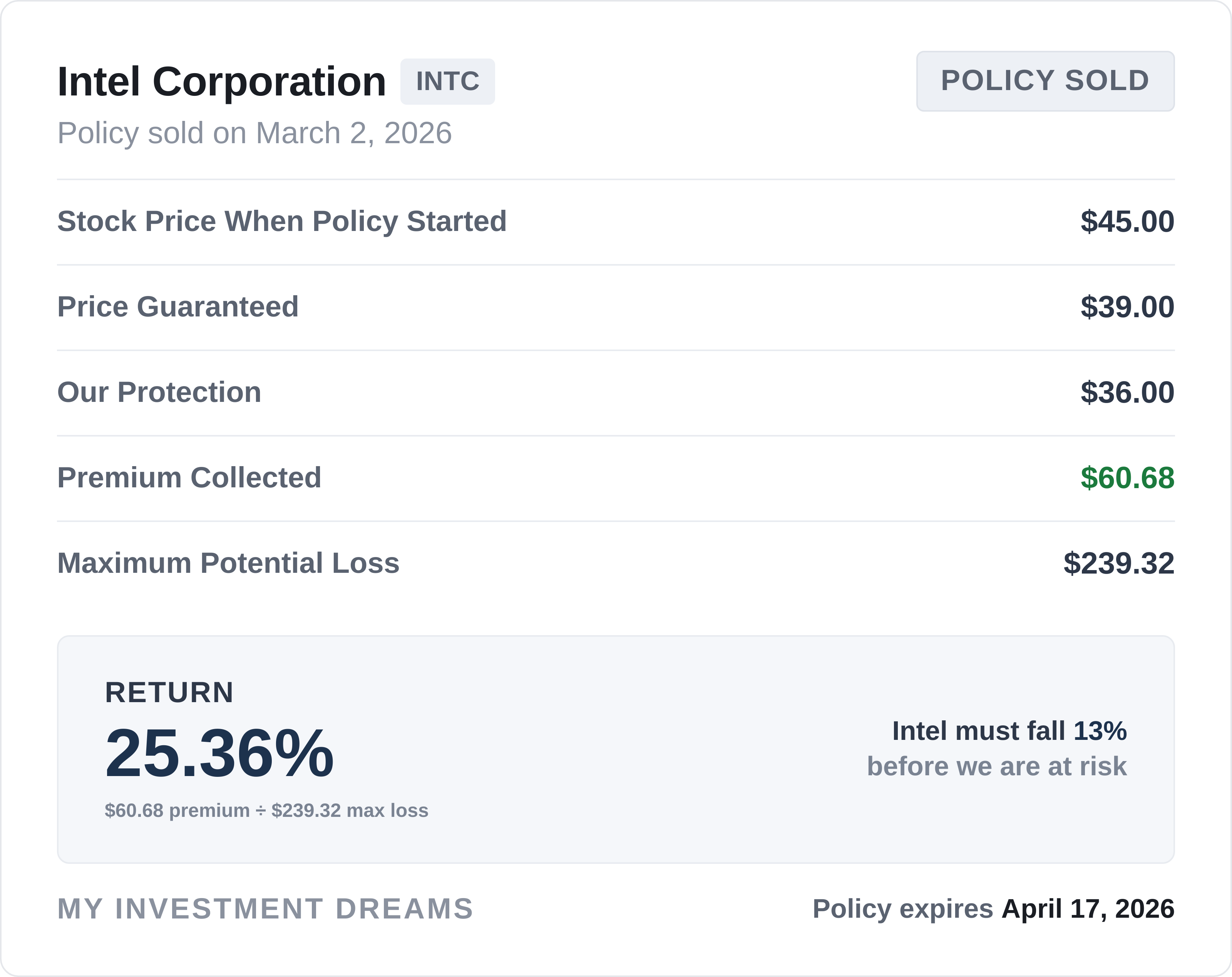Select the Intel Corporation title

222,82
